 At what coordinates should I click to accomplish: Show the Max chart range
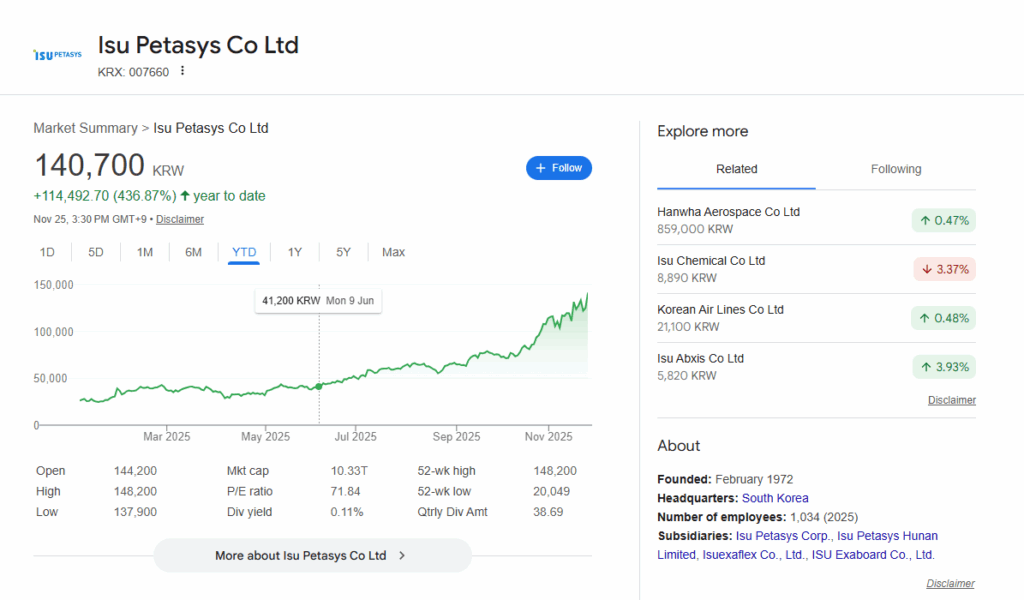pyautogui.click(x=393, y=252)
